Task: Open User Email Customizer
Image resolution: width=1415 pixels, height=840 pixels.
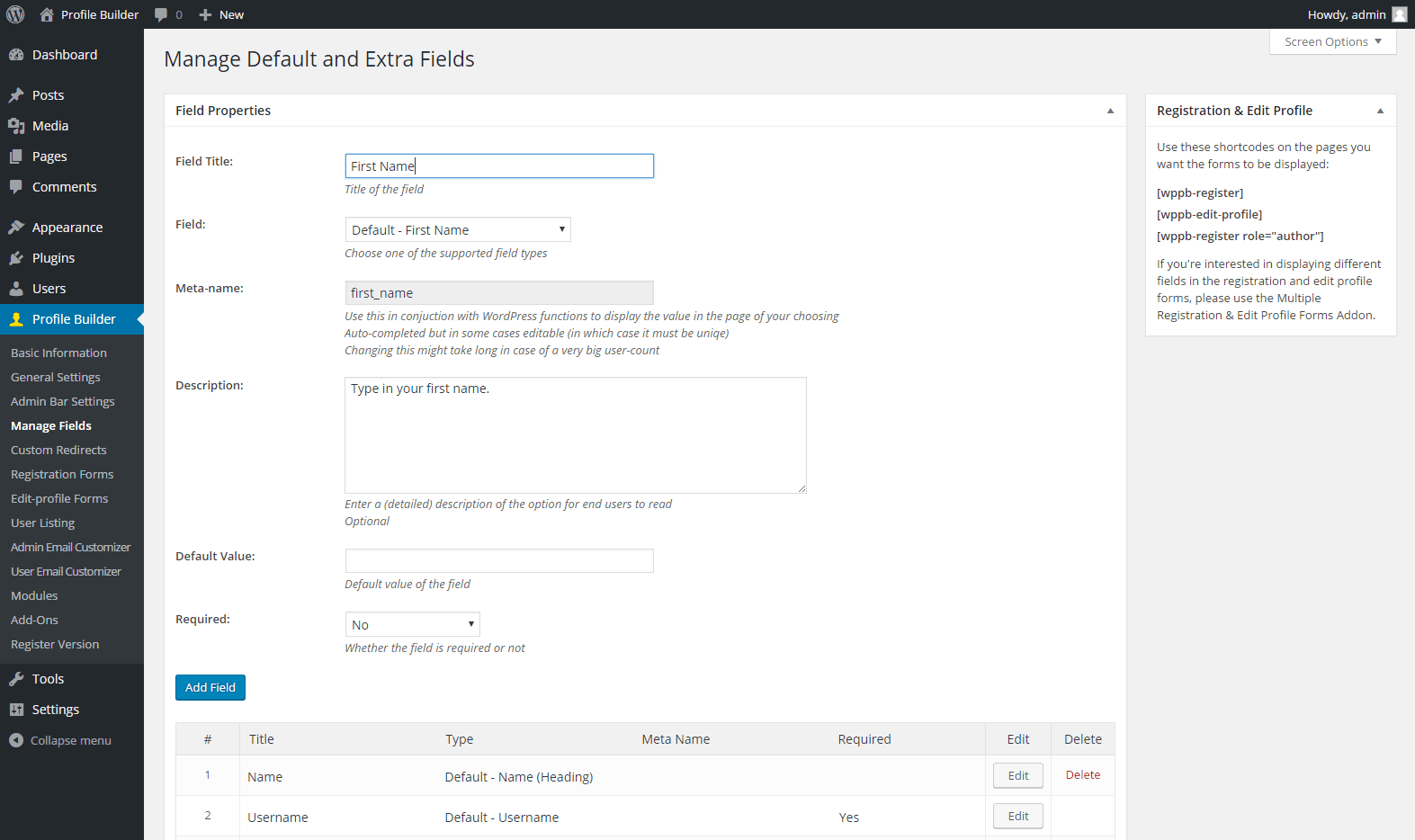Action: click(x=66, y=572)
